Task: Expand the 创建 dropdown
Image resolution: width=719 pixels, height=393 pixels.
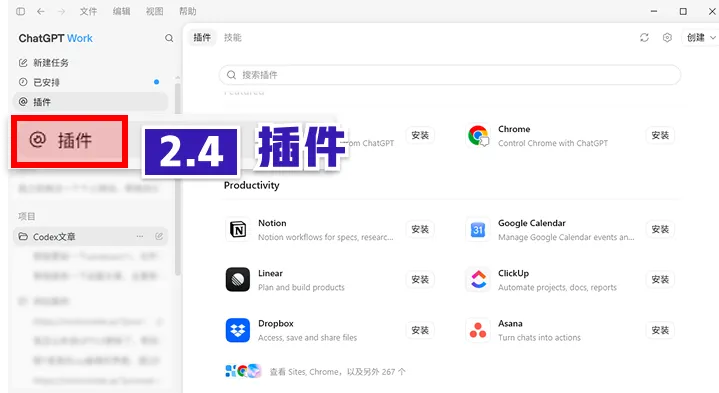Action: [x=701, y=38]
